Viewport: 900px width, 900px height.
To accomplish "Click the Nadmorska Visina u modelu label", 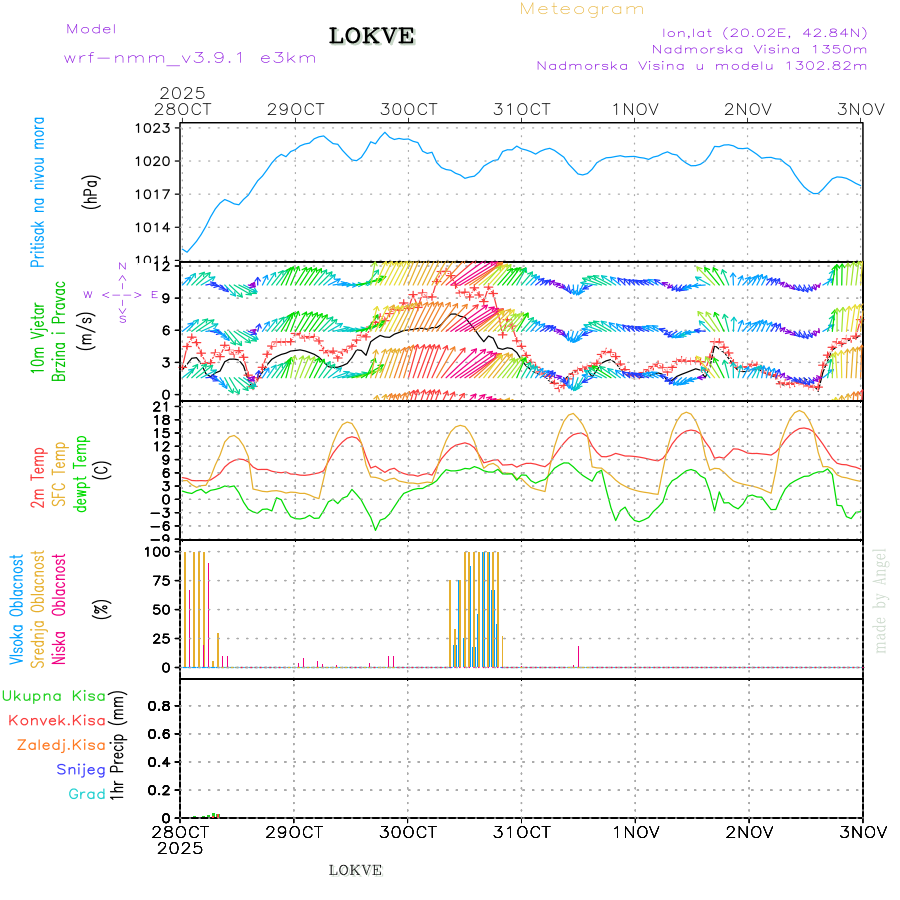I will point(701,66).
